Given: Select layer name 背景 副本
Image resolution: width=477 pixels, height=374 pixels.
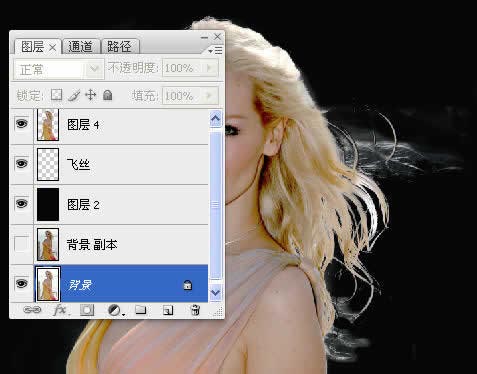Looking at the screenshot, I should click(x=92, y=245).
